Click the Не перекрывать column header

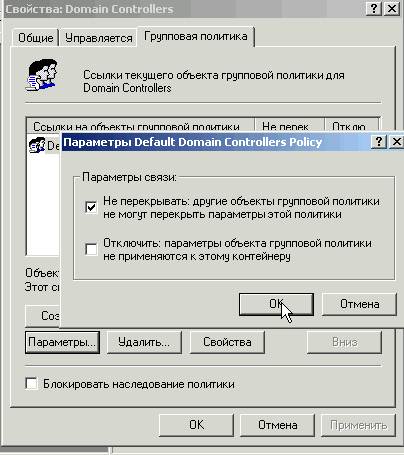tap(289, 125)
